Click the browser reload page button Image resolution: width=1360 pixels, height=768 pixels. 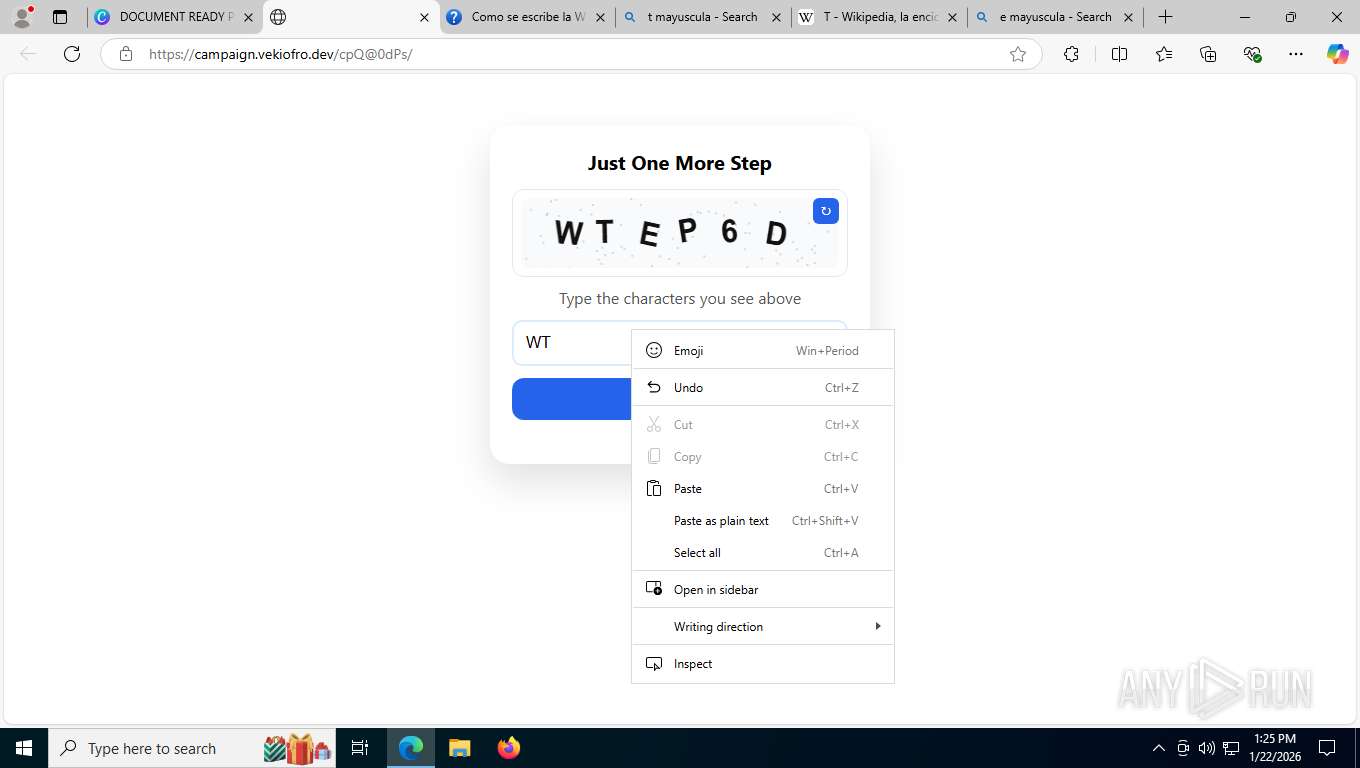pos(72,54)
